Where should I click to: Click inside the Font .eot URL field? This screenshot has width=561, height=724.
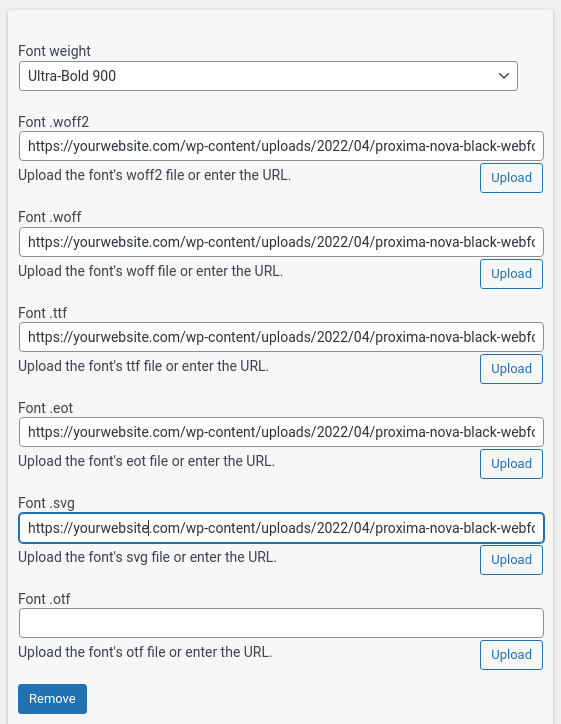[281, 432]
